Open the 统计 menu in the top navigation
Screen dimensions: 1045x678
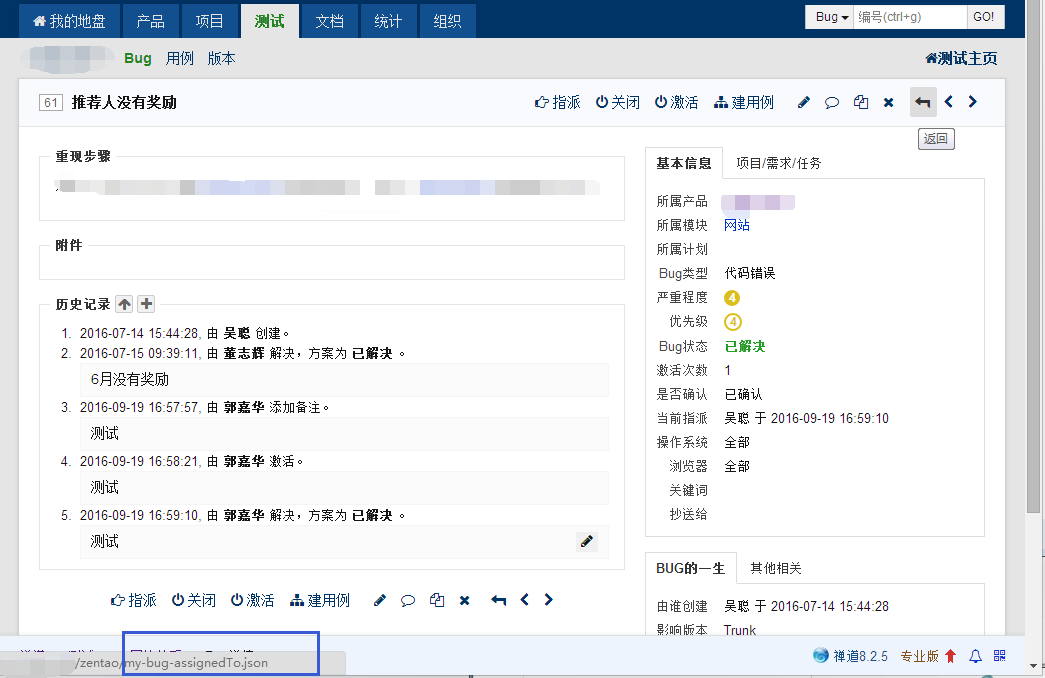tap(388, 21)
